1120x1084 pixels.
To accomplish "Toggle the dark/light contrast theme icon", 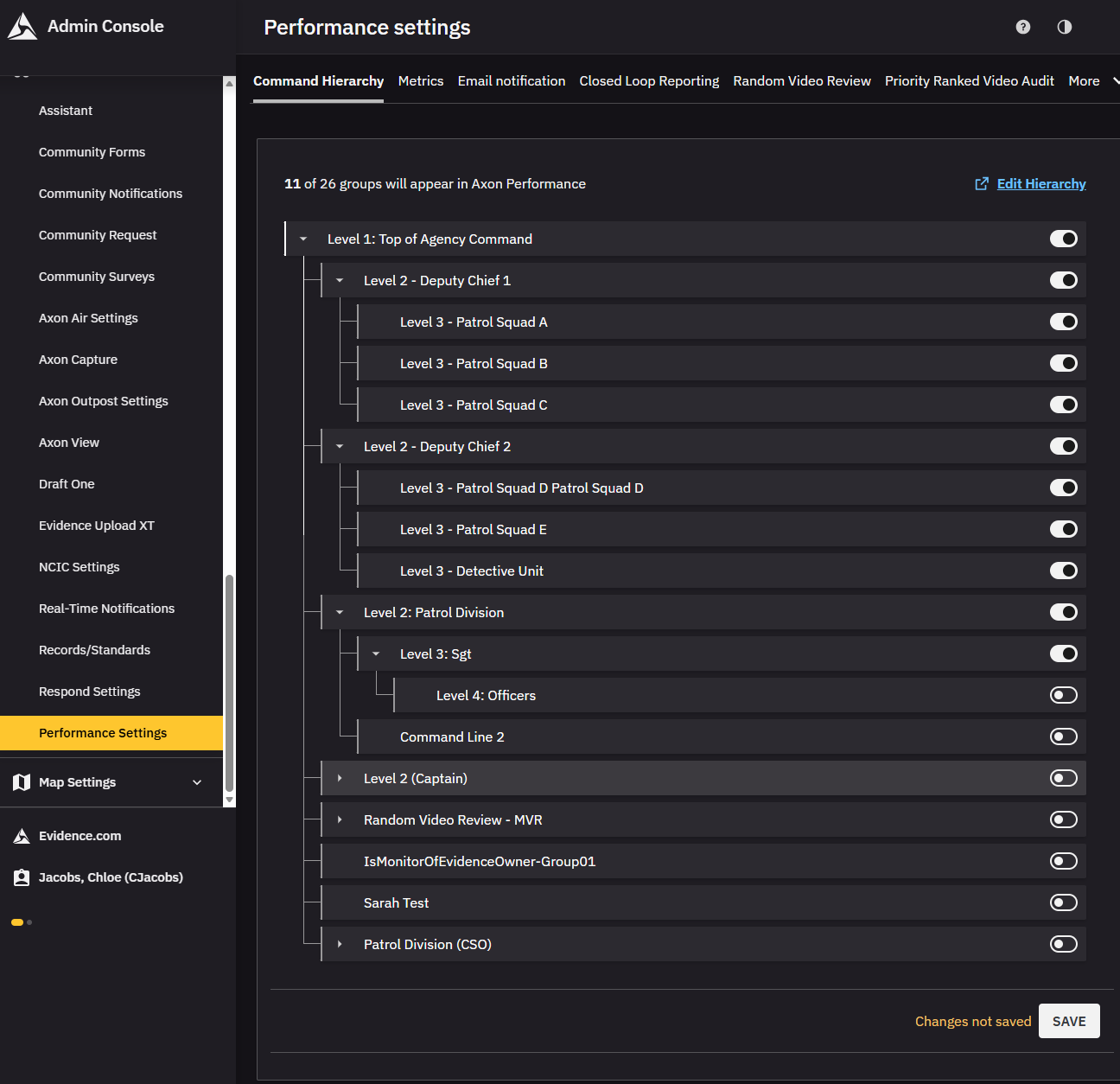I will (x=1065, y=27).
